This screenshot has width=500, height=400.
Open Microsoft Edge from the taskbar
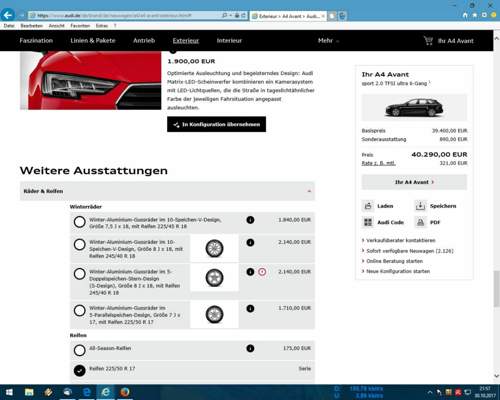[87, 392]
